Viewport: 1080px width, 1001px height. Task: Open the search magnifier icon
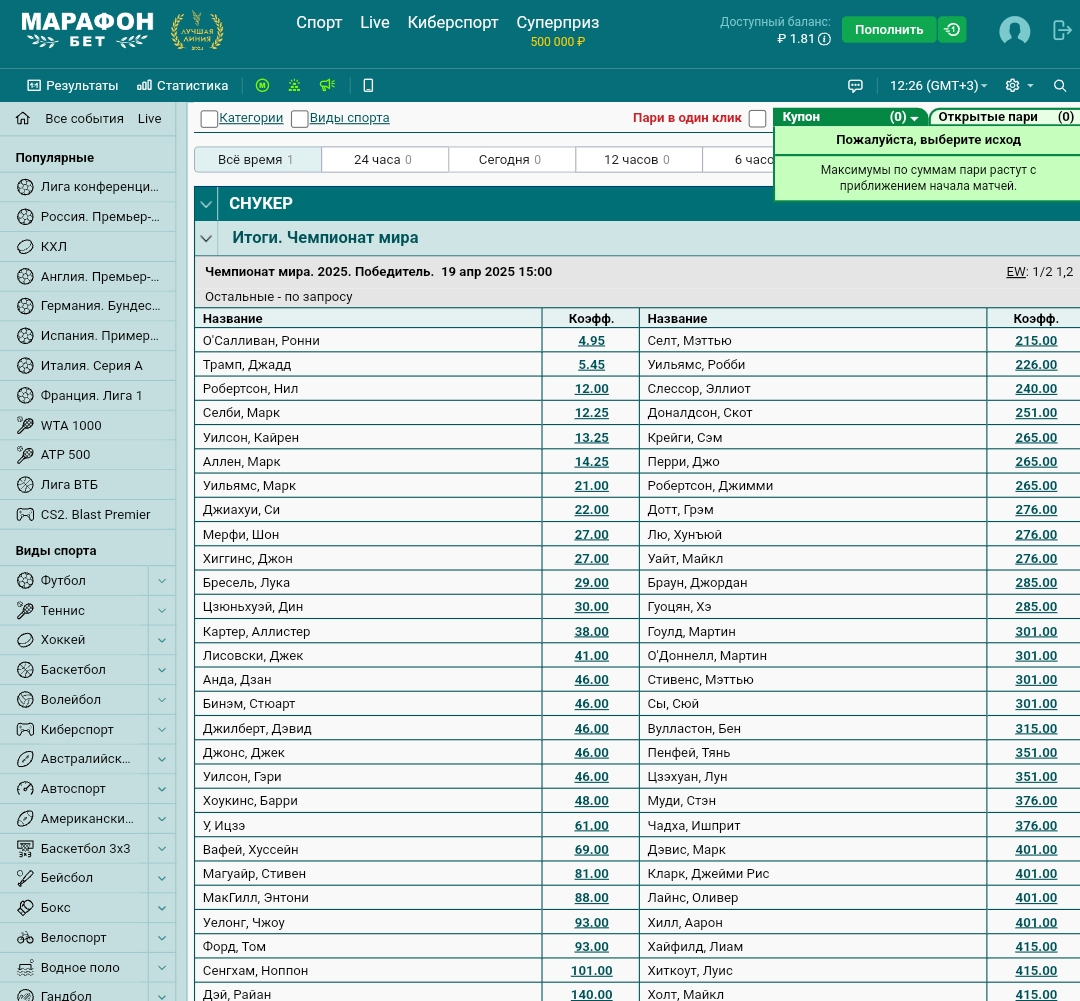[1060, 86]
